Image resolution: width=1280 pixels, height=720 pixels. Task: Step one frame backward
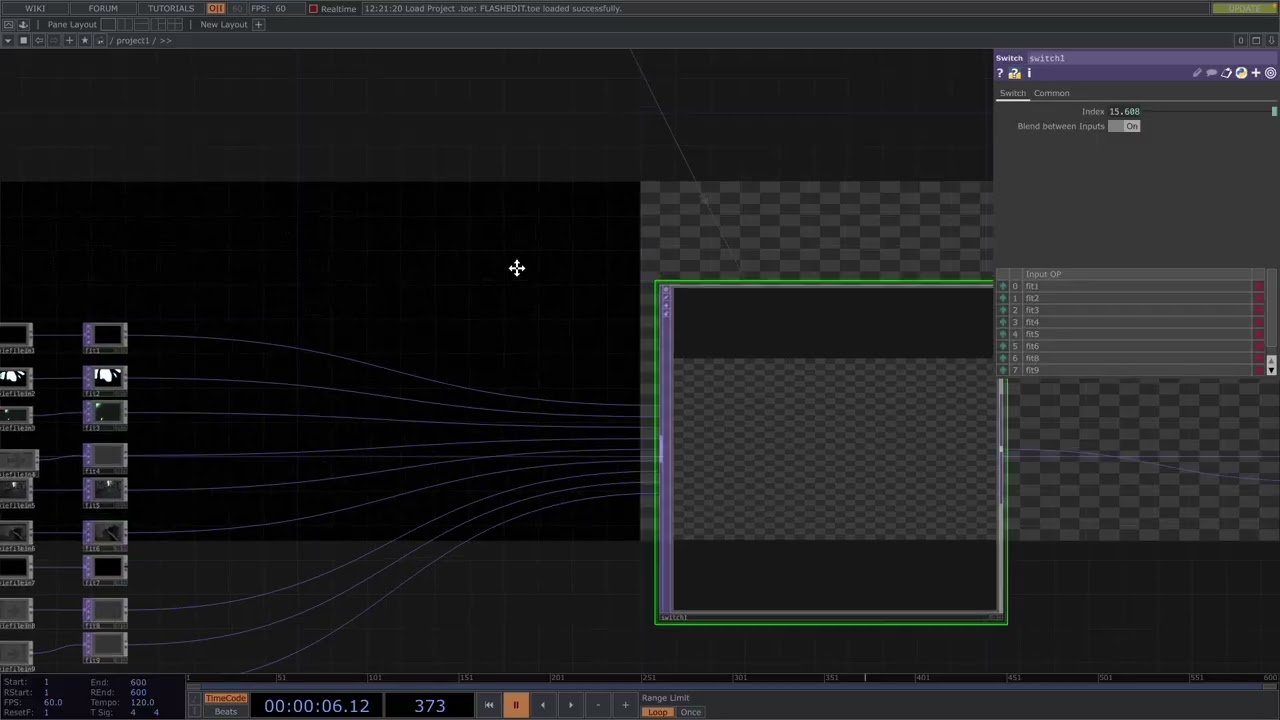(543, 705)
